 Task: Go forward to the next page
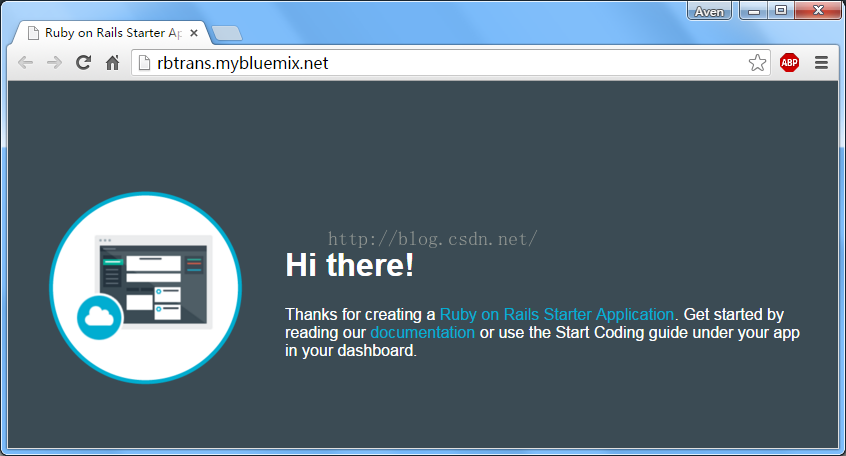click(x=54, y=63)
